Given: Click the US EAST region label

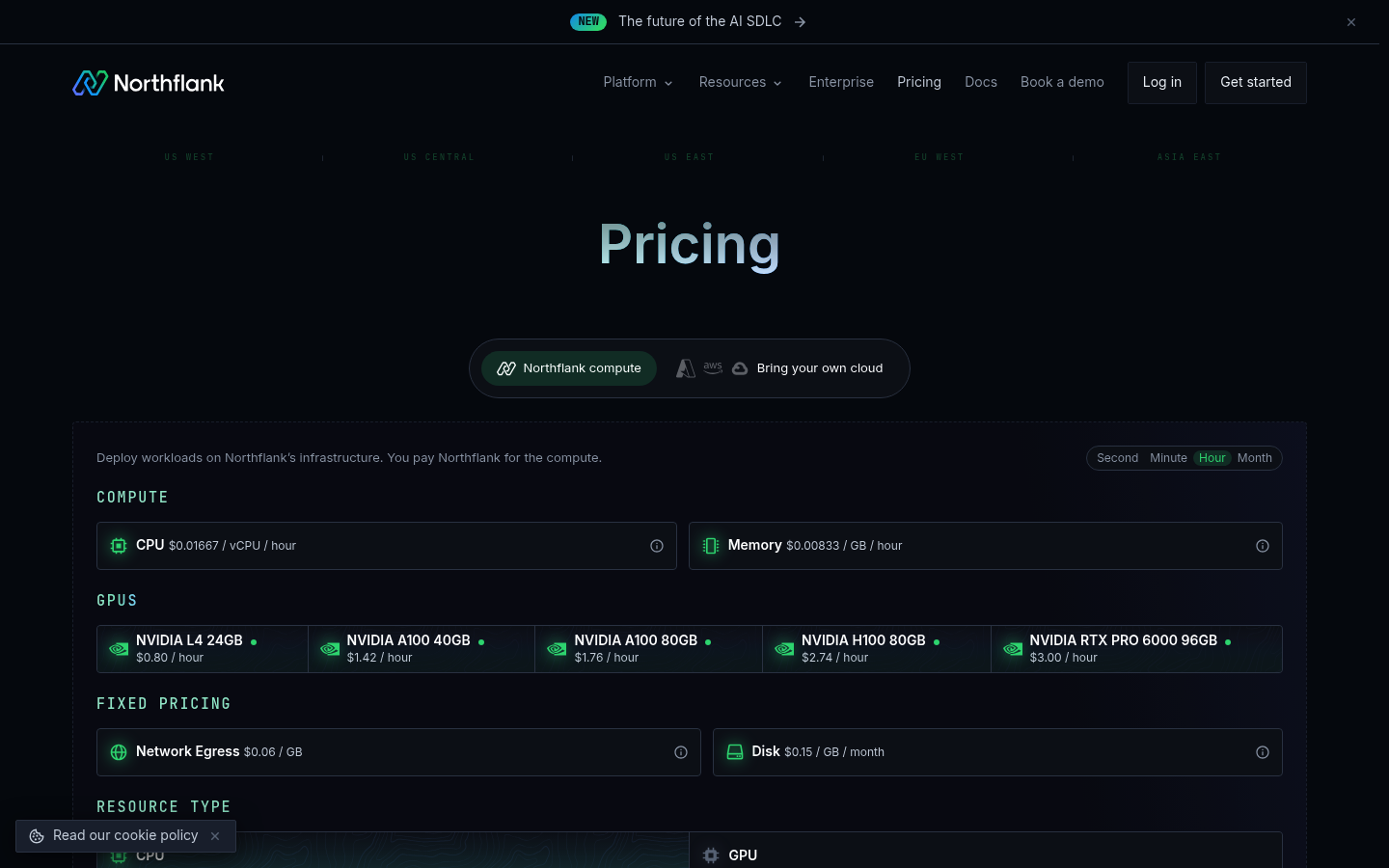Looking at the screenshot, I should tap(689, 157).
